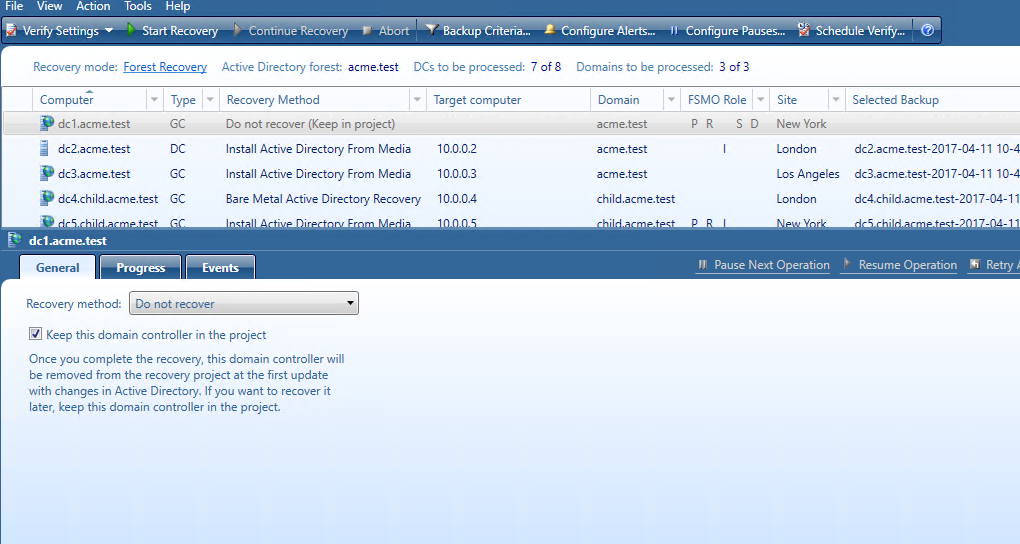
Task: Open the Site column filter dropdown
Action: click(836, 100)
